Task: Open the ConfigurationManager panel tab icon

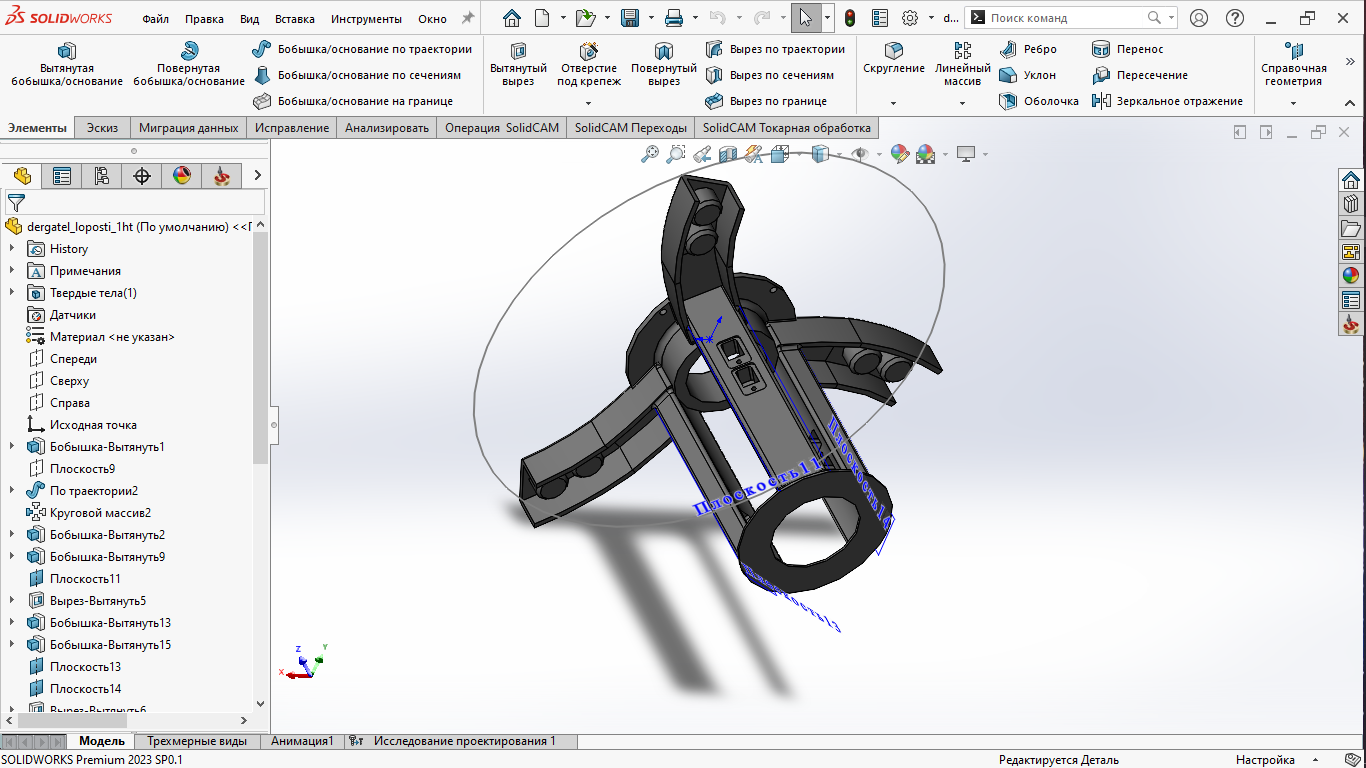Action: point(102,176)
